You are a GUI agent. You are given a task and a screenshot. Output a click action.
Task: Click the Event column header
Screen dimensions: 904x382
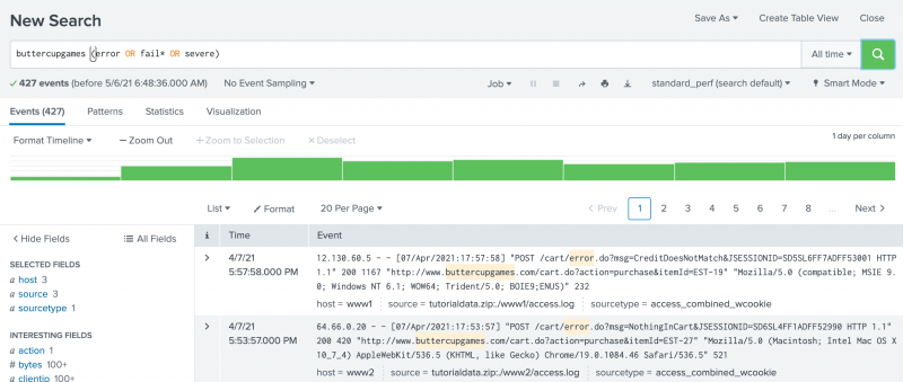(329, 235)
